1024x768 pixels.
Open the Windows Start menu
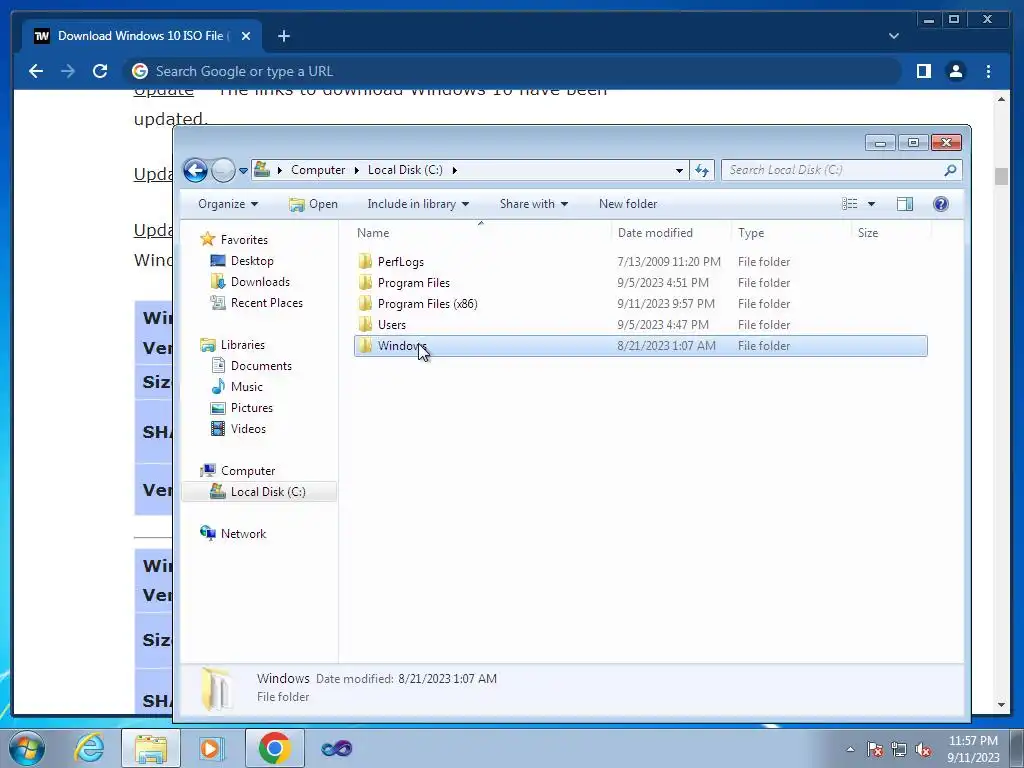(26, 748)
